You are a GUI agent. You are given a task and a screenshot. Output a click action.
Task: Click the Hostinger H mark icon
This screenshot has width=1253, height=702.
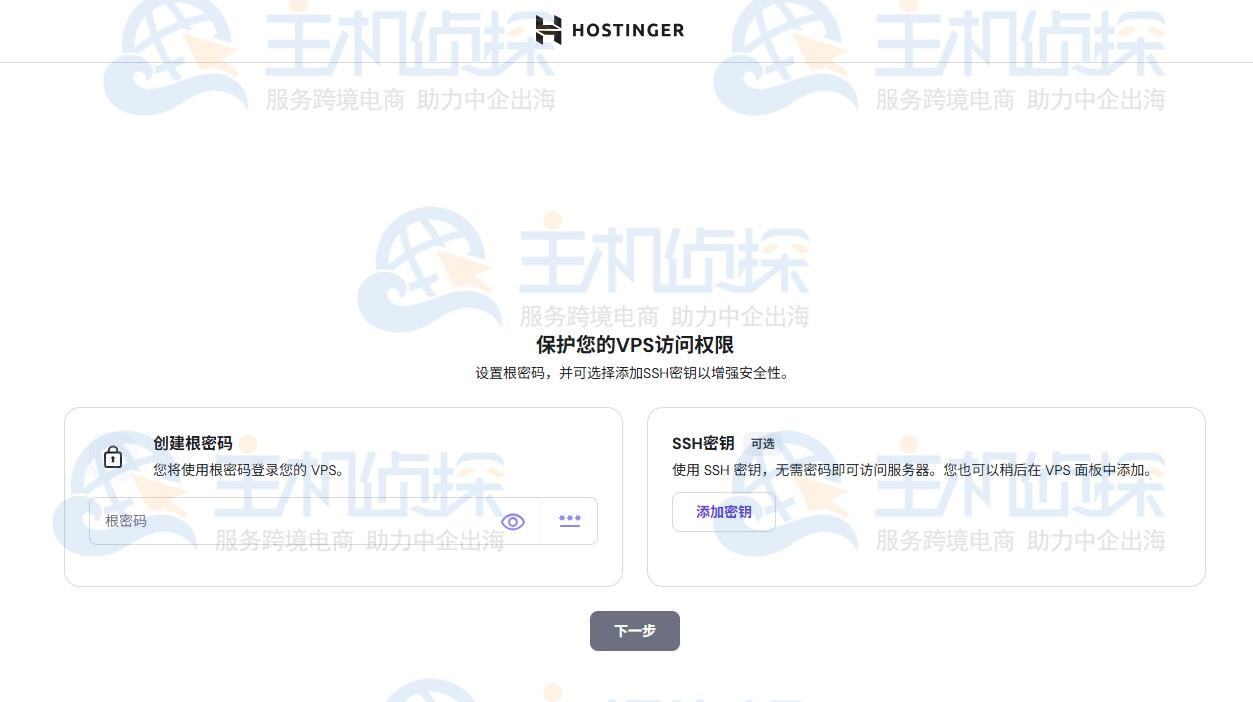[x=548, y=30]
